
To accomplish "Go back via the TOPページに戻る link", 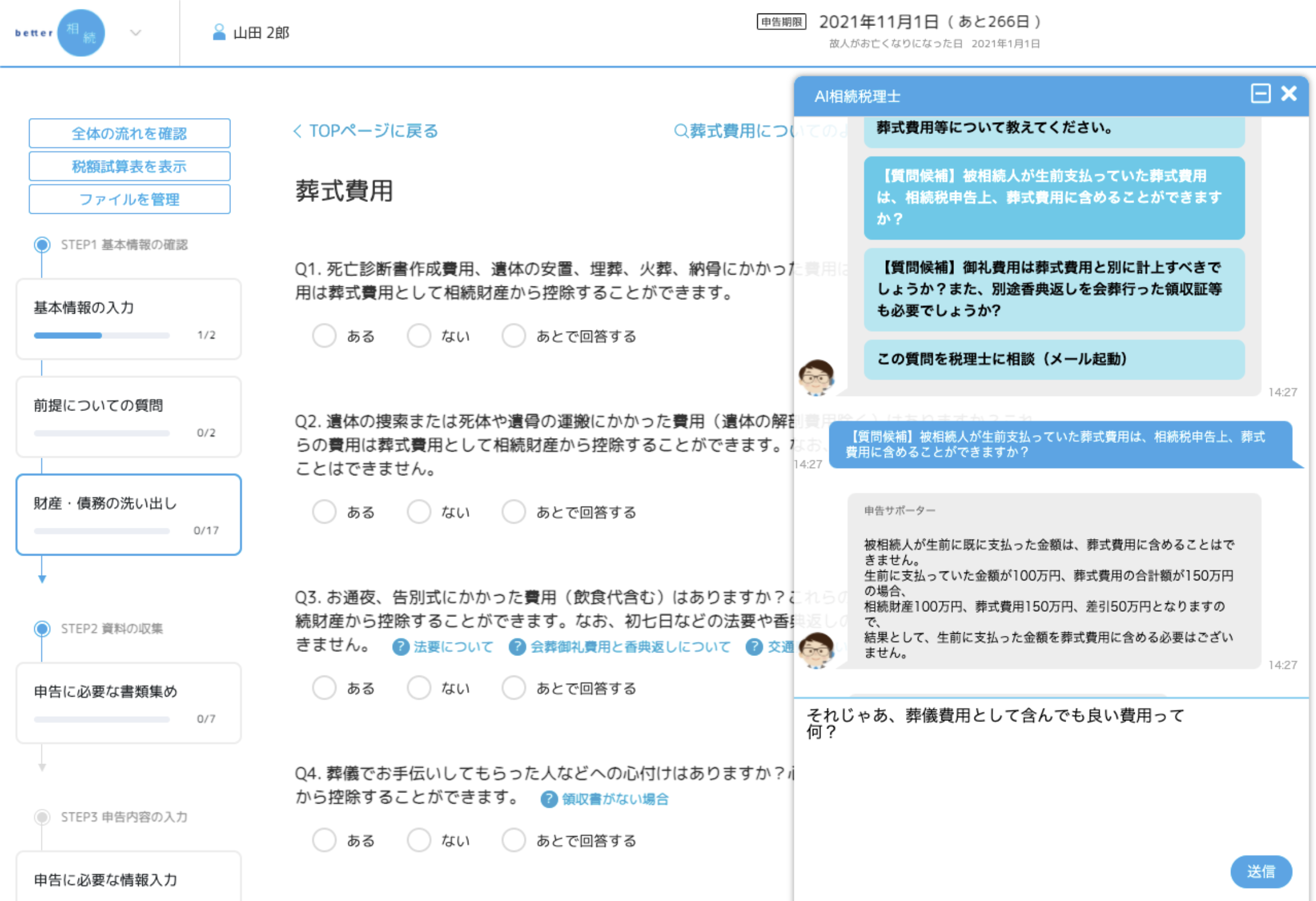I will [x=366, y=130].
